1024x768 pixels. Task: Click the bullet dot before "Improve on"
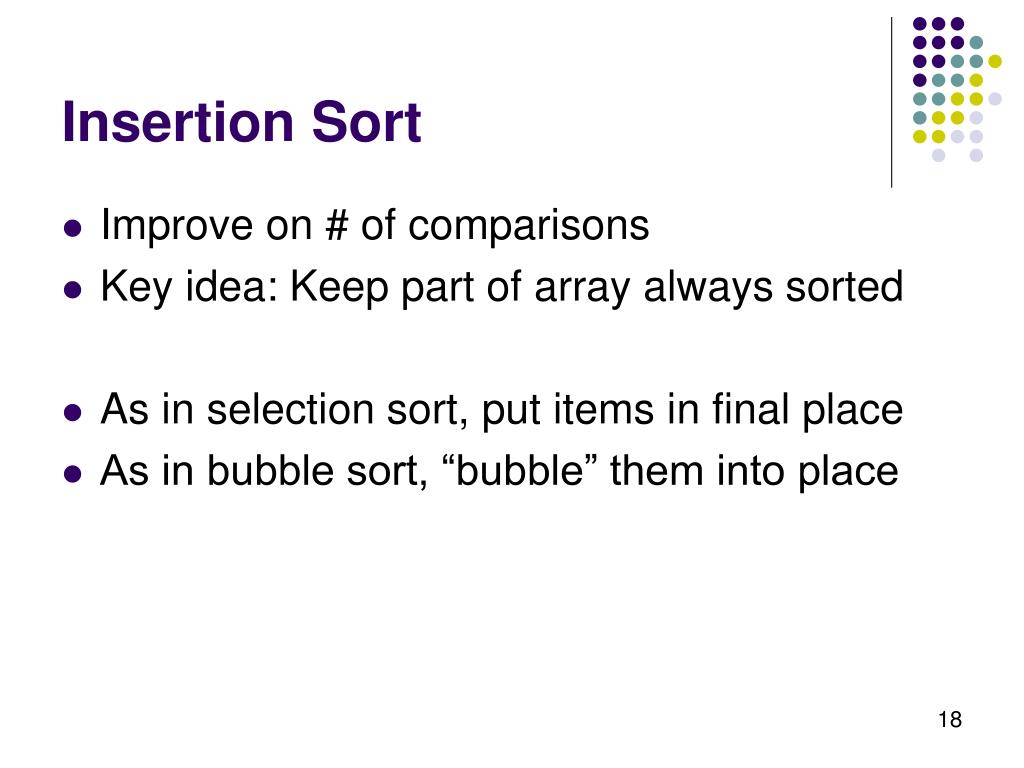pyautogui.click(x=73, y=229)
